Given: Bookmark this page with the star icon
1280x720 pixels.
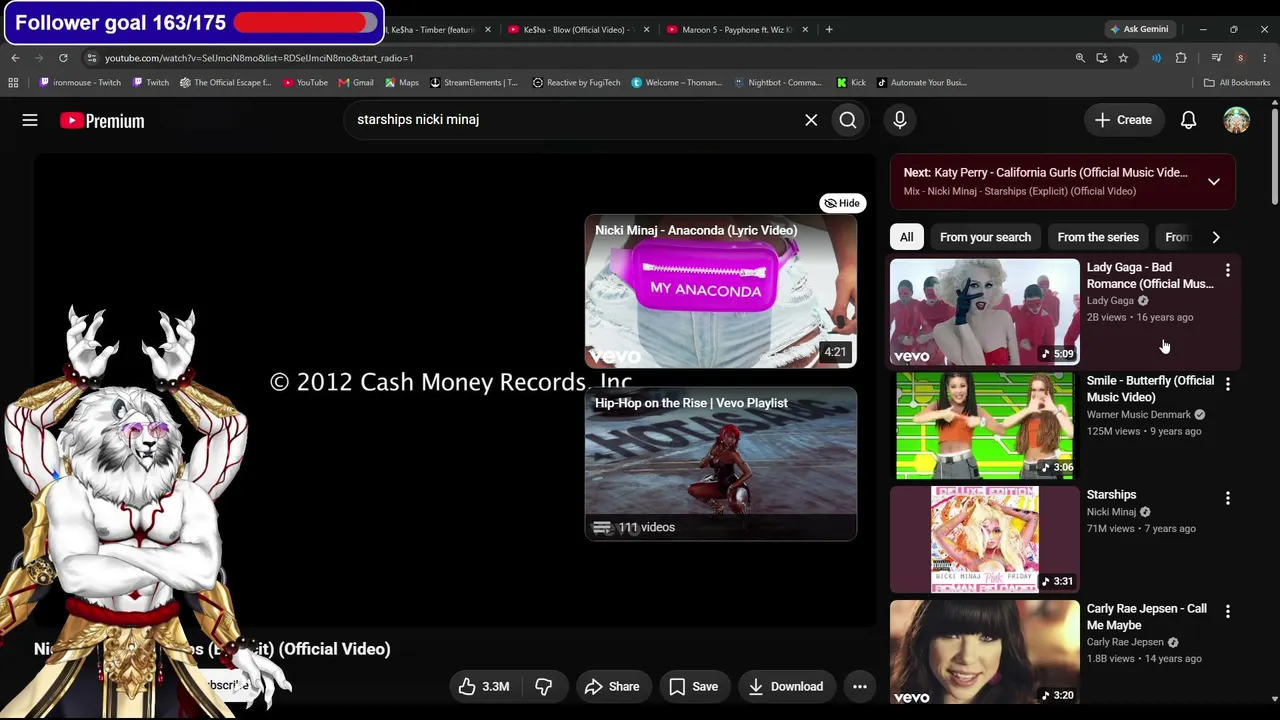Looking at the screenshot, I should click(1123, 58).
